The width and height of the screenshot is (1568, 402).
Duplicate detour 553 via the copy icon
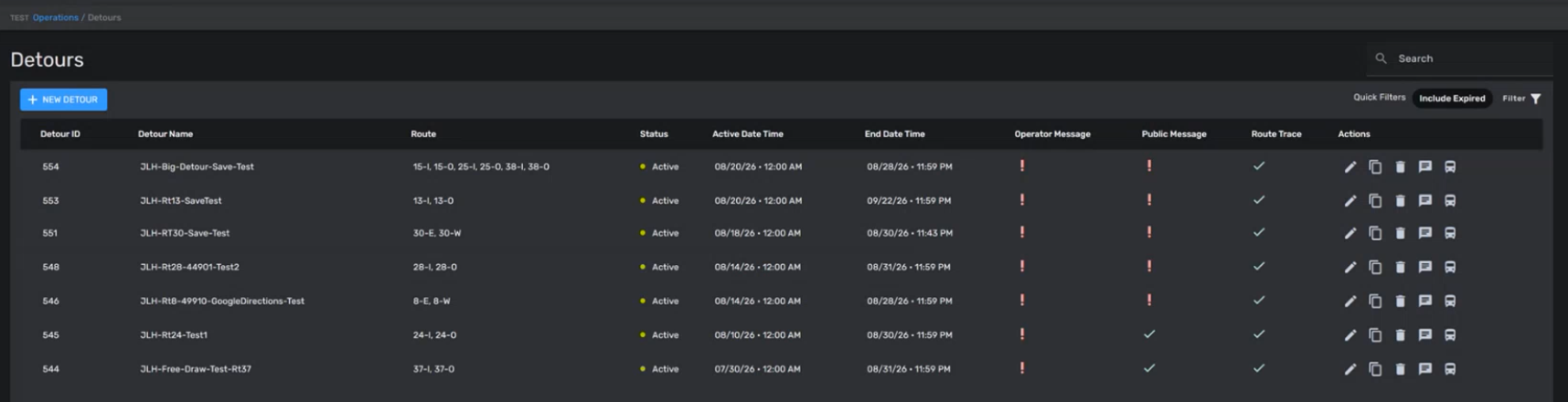[1375, 201]
